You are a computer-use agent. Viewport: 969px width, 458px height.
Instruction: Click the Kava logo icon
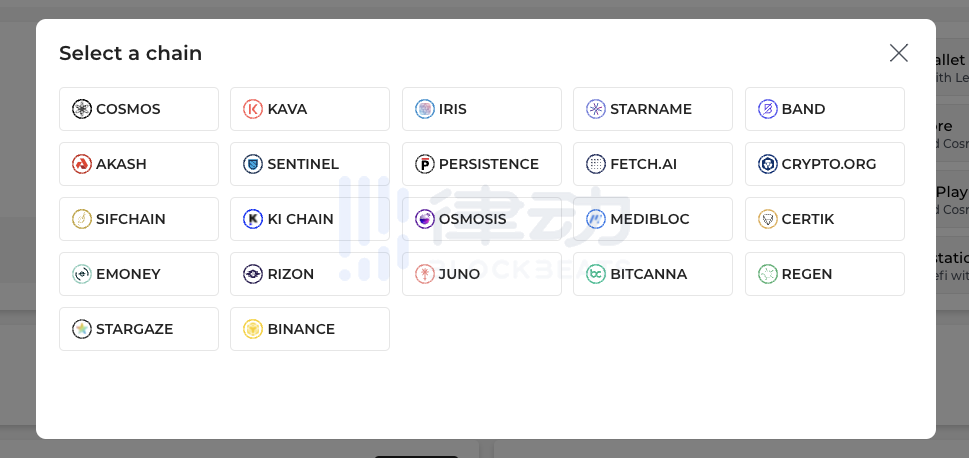[253, 109]
